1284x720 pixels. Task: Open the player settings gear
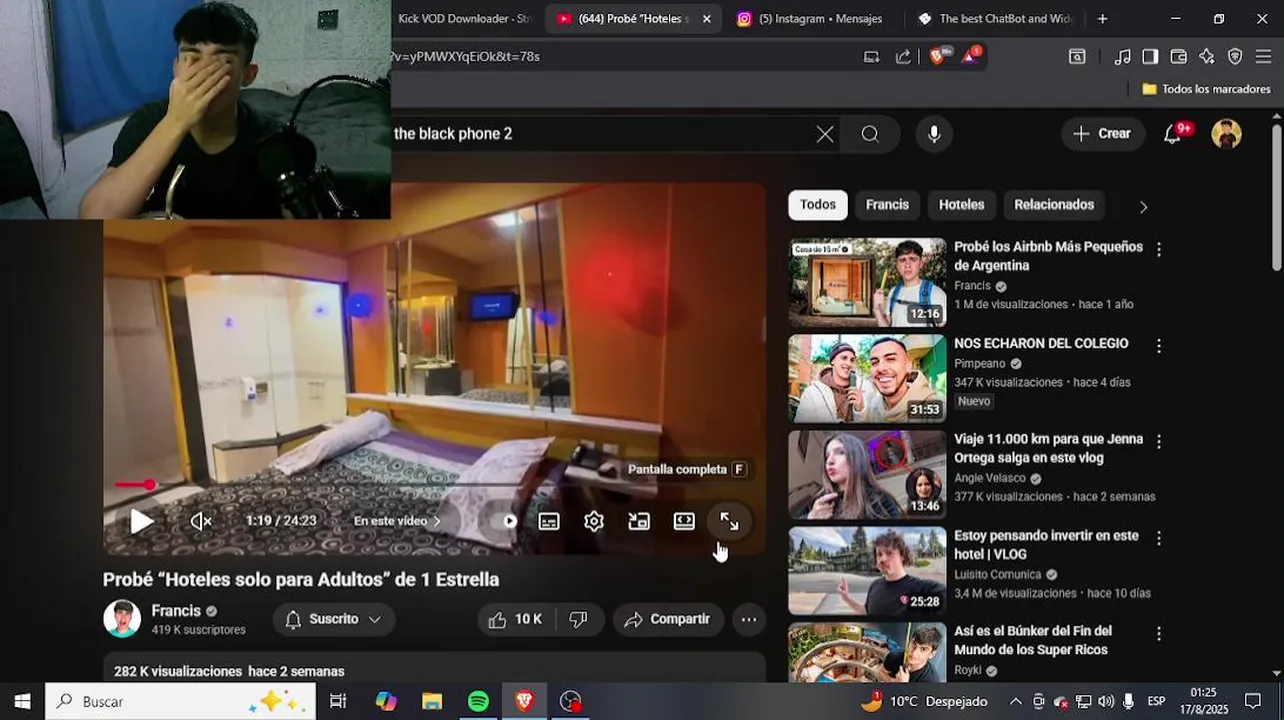pos(594,521)
